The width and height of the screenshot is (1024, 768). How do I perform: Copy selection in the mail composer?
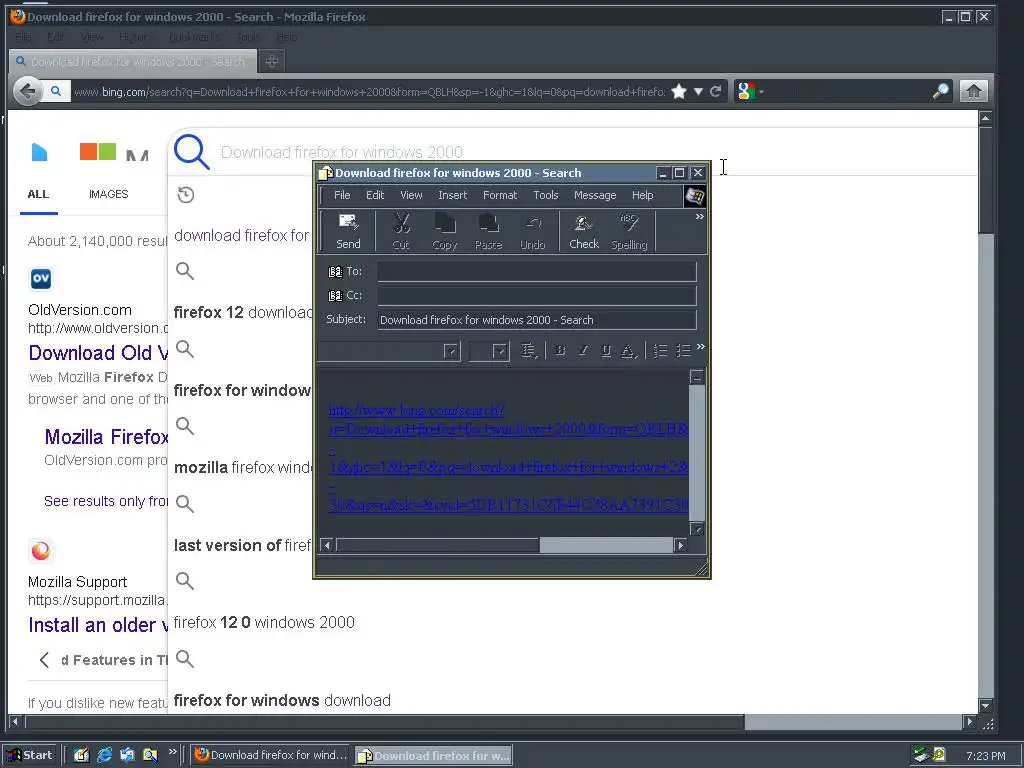[x=445, y=231]
